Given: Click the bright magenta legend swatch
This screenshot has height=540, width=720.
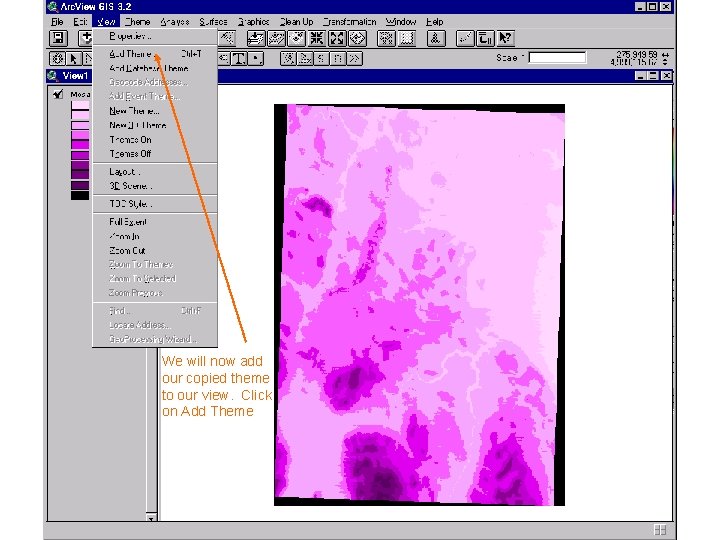Looking at the screenshot, I should coord(80,145).
